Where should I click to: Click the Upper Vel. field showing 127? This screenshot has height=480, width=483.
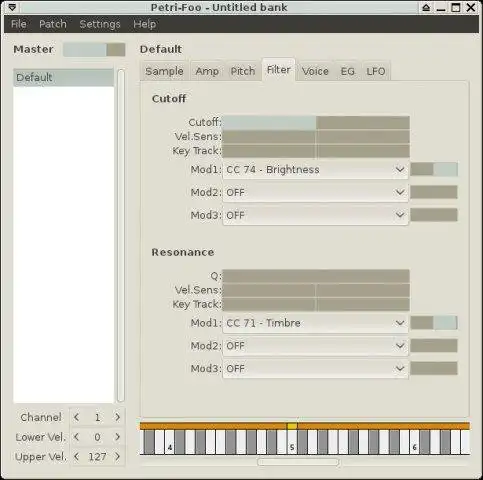(97, 456)
